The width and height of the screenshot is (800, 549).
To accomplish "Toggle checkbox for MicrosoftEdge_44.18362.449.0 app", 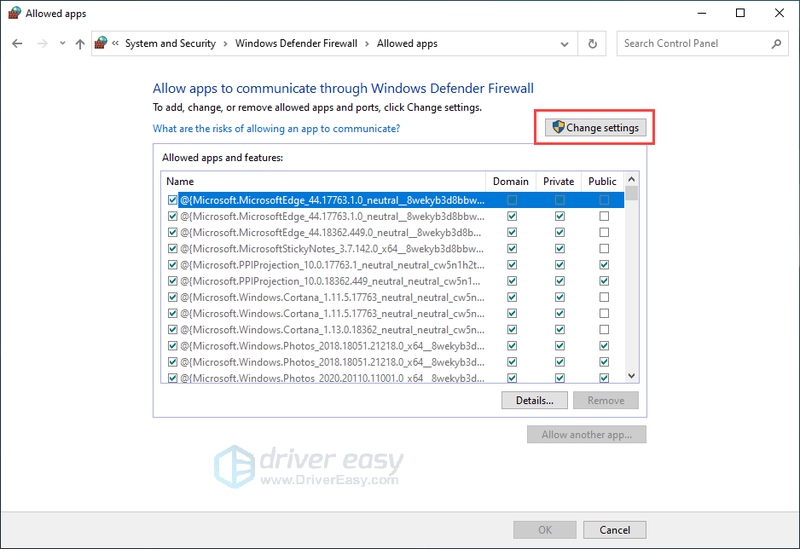I will [172, 233].
